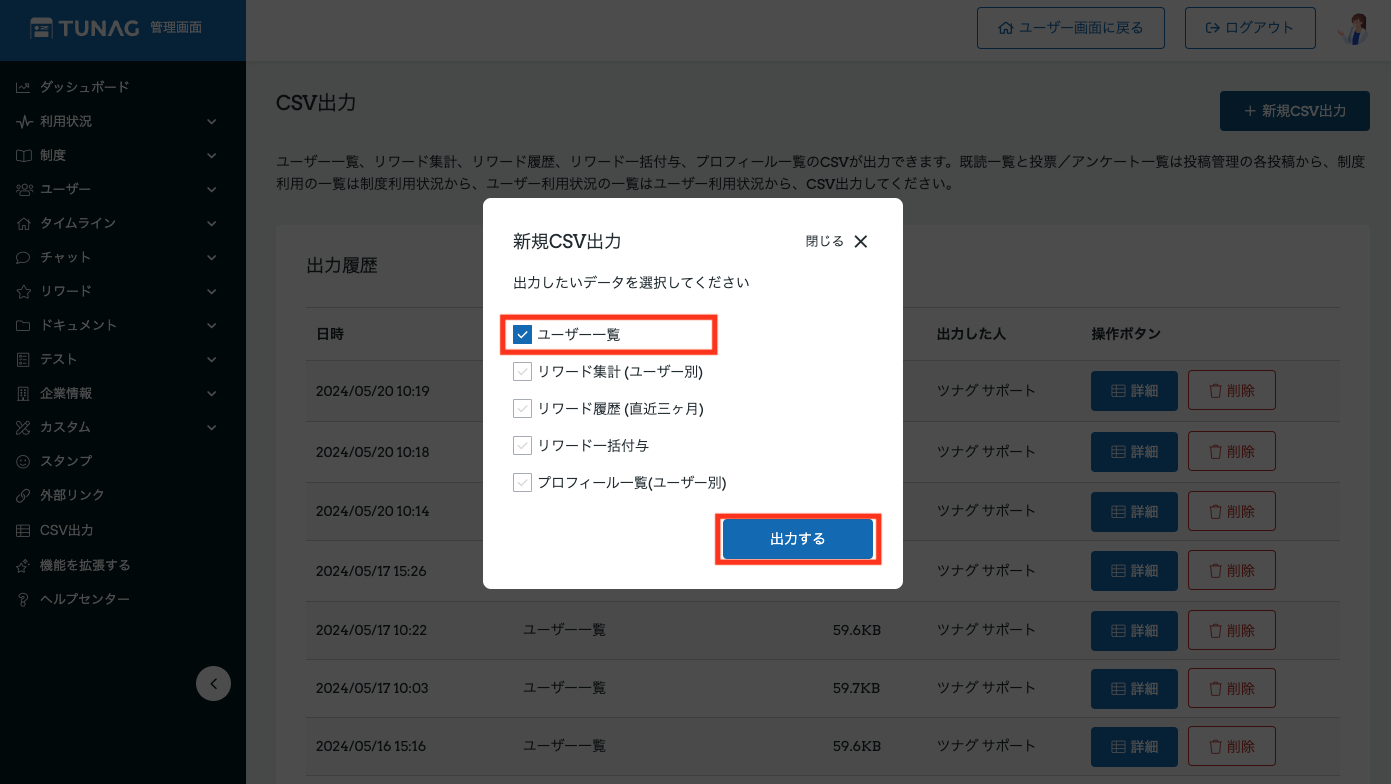The image size is (1391, 784).
Task: Click the テスト sheet icon
Action: tap(23, 360)
